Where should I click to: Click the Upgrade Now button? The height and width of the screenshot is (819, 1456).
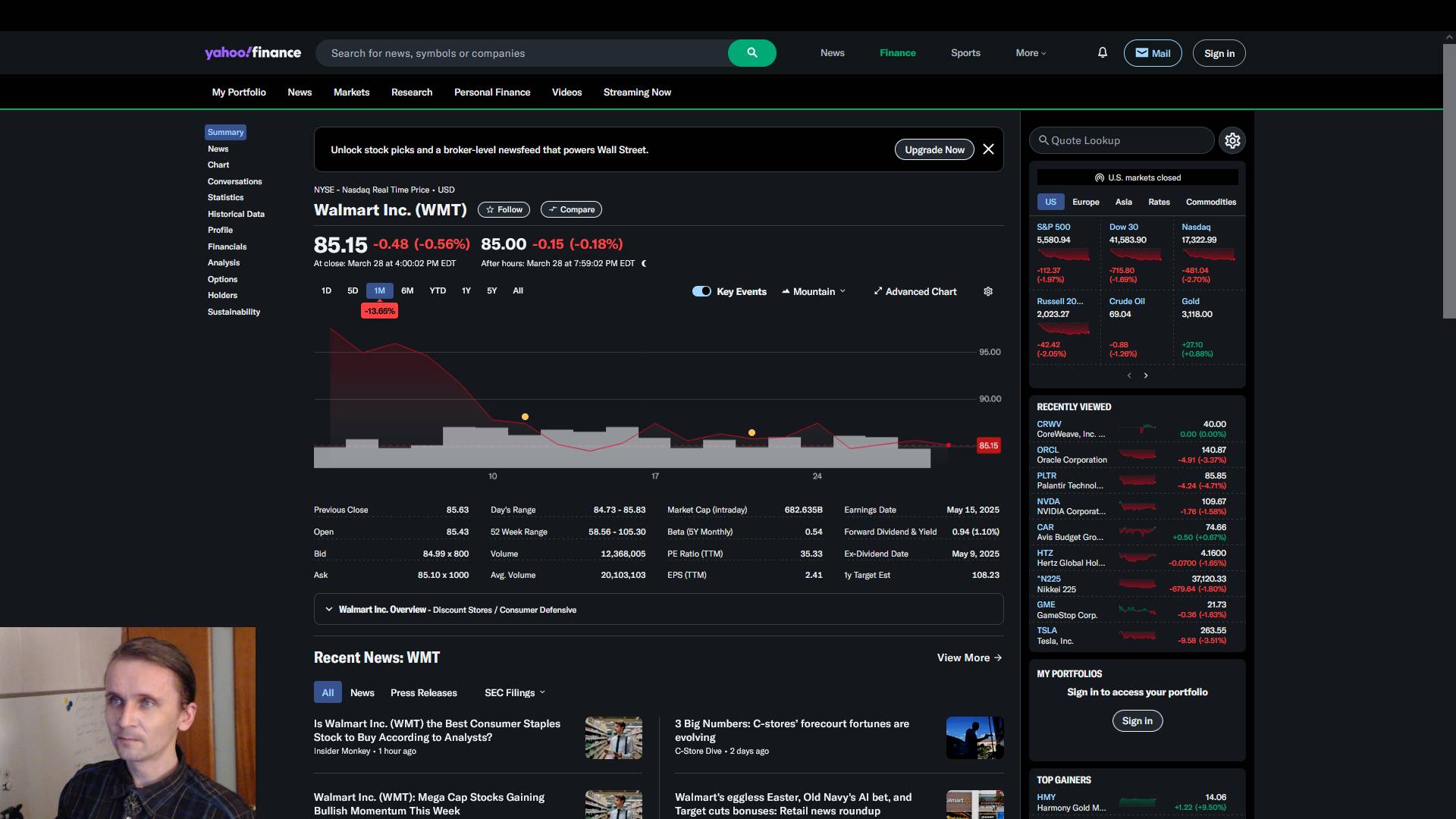pos(934,149)
